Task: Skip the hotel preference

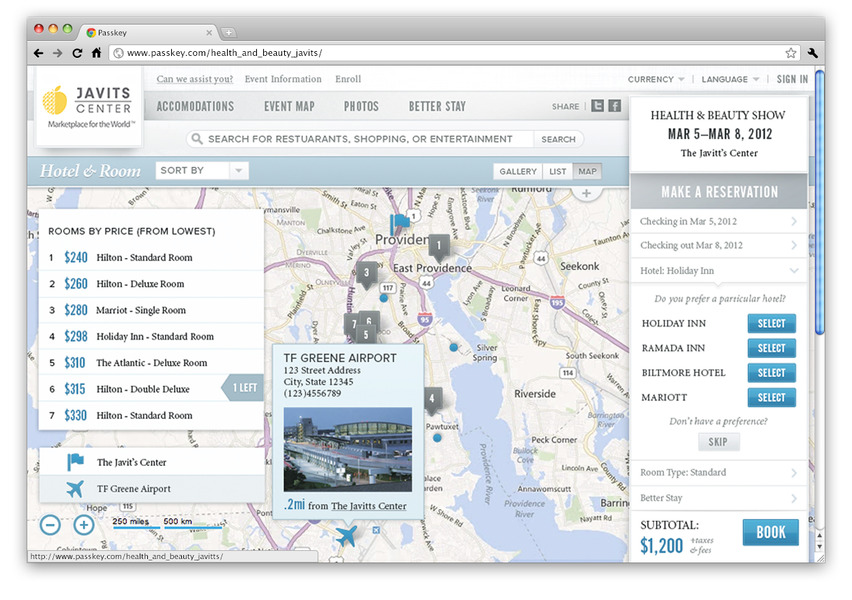Action: [718, 442]
